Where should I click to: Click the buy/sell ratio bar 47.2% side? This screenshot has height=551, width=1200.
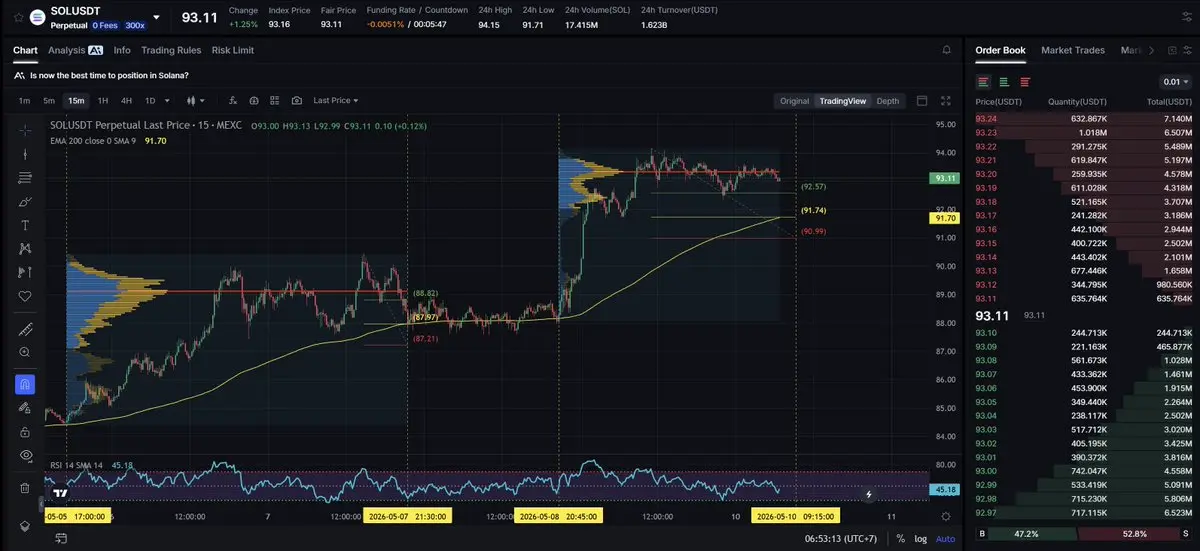[x=1026, y=535]
